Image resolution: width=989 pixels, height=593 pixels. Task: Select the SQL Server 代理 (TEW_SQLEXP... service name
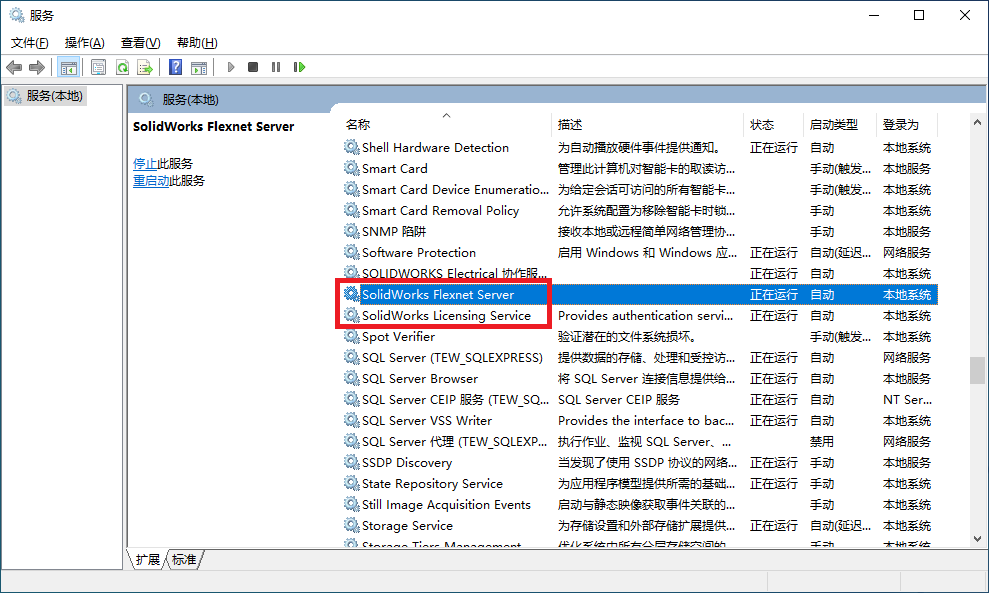[x=455, y=441]
